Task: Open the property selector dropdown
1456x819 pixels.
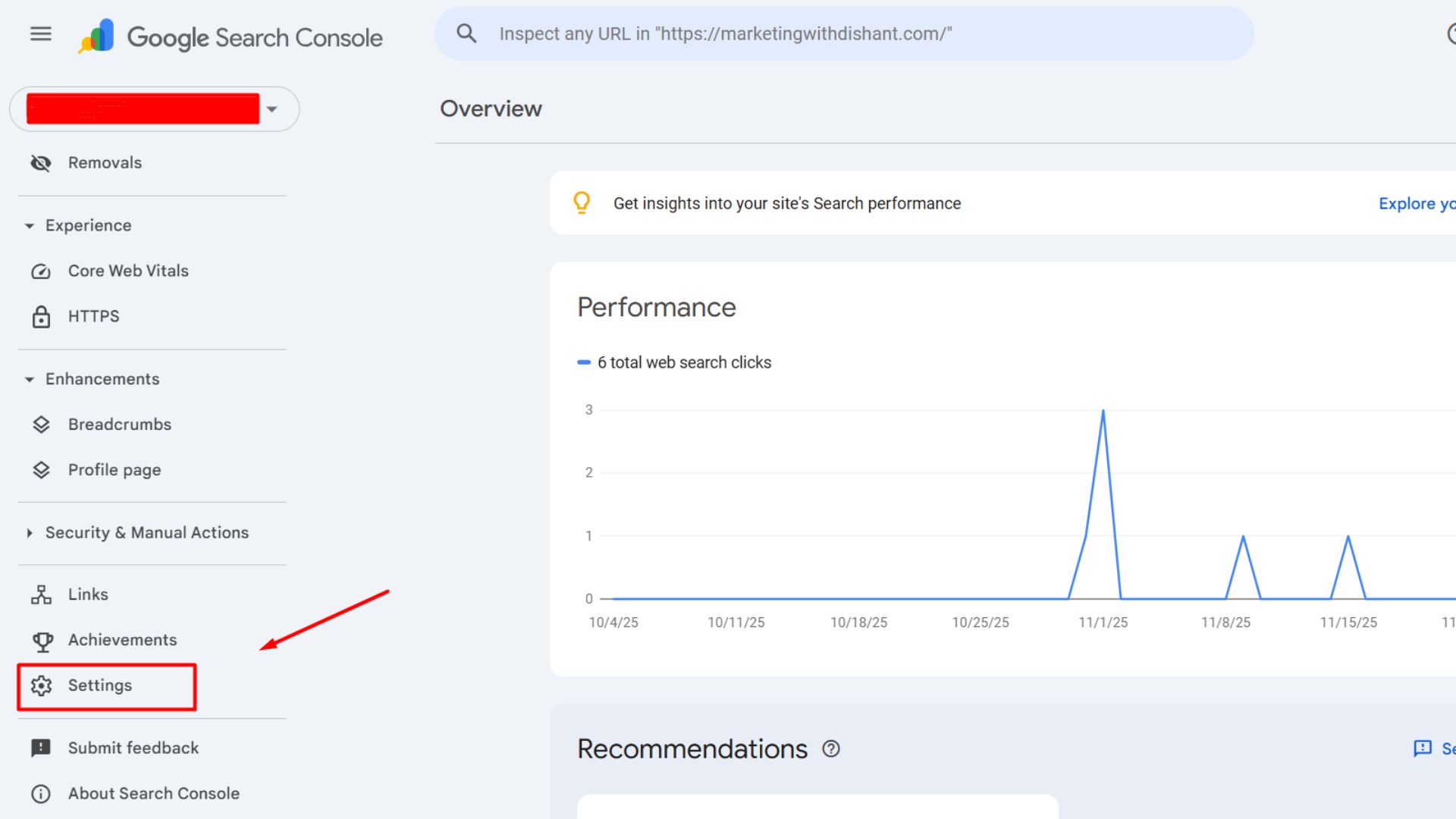Action: click(x=272, y=108)
